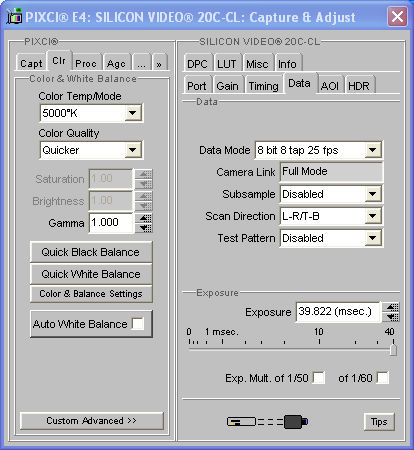Switch to the HDR tab
The image size is (414, 450).
point(359,86)
